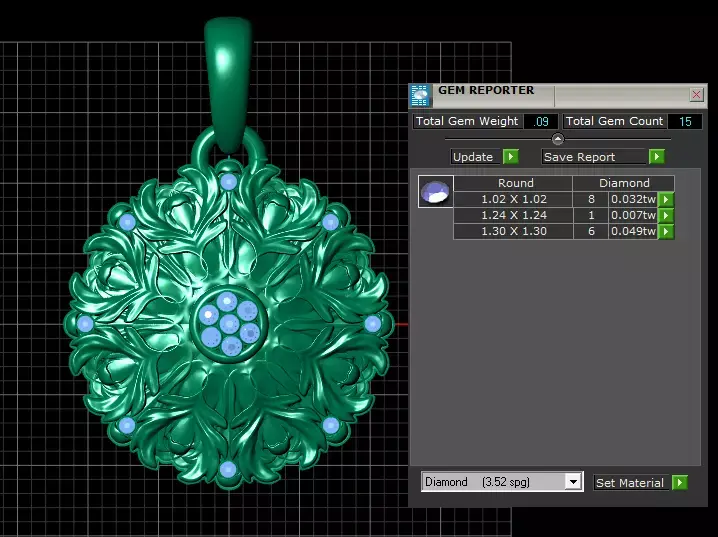
Task: Click the Round column header
Action: tap(513, 183)
